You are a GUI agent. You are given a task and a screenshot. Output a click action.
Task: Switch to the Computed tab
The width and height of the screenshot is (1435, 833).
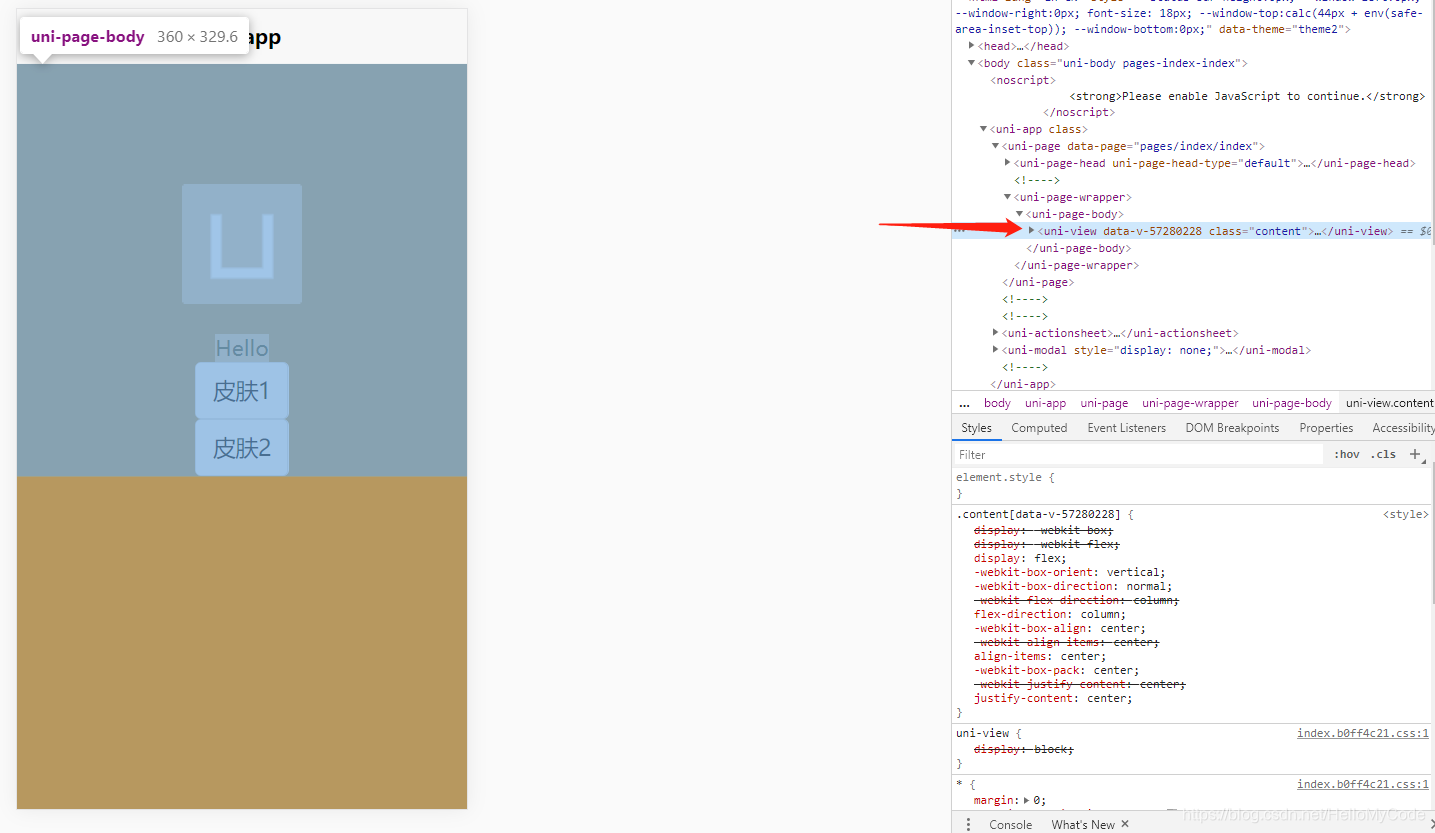click(1039, 428)
